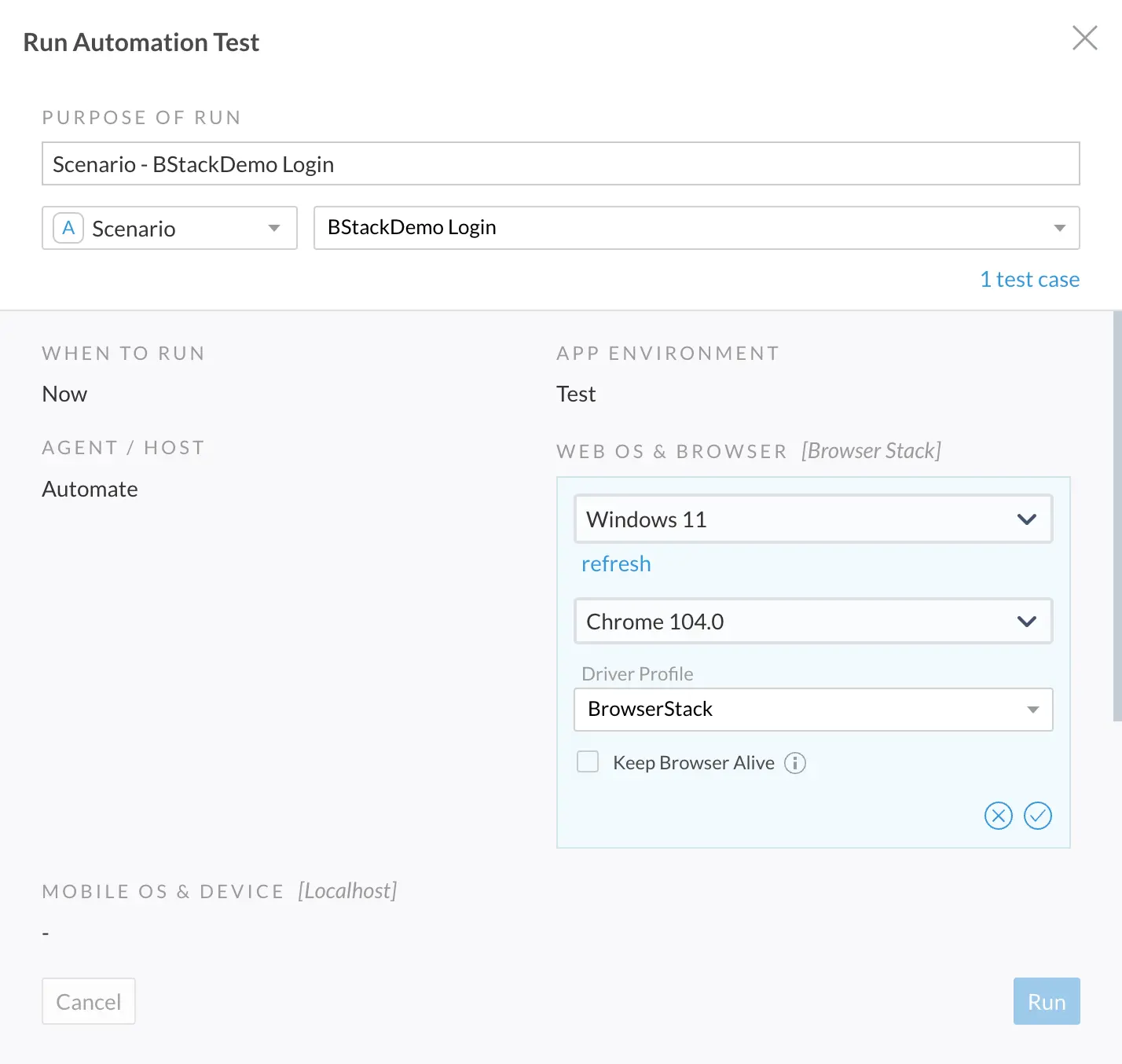Close the Run Automation Test dialog
1122x1064 pixels.
(1084, 38)
